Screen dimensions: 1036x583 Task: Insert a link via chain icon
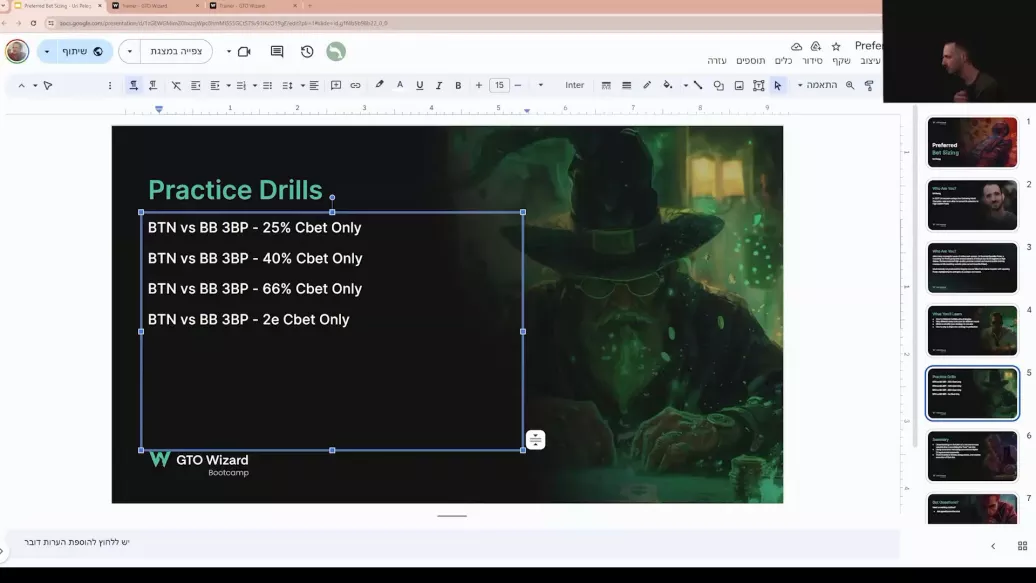point(355,85)
